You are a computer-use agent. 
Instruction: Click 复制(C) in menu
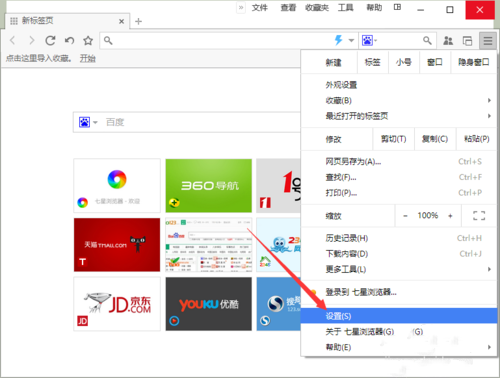click(x=435, y=139)
